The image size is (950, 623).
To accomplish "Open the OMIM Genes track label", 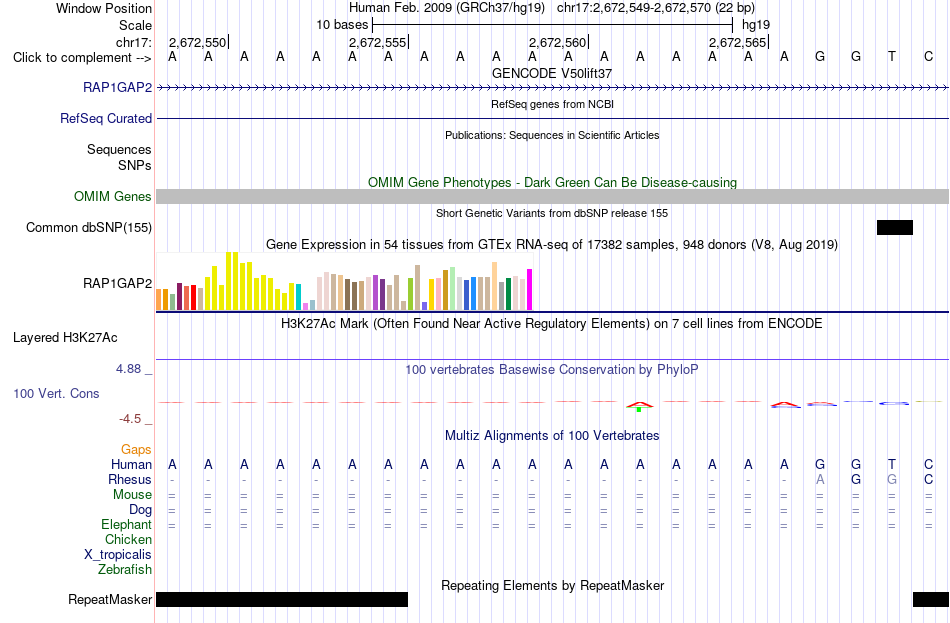I will (x=113, y=196).
